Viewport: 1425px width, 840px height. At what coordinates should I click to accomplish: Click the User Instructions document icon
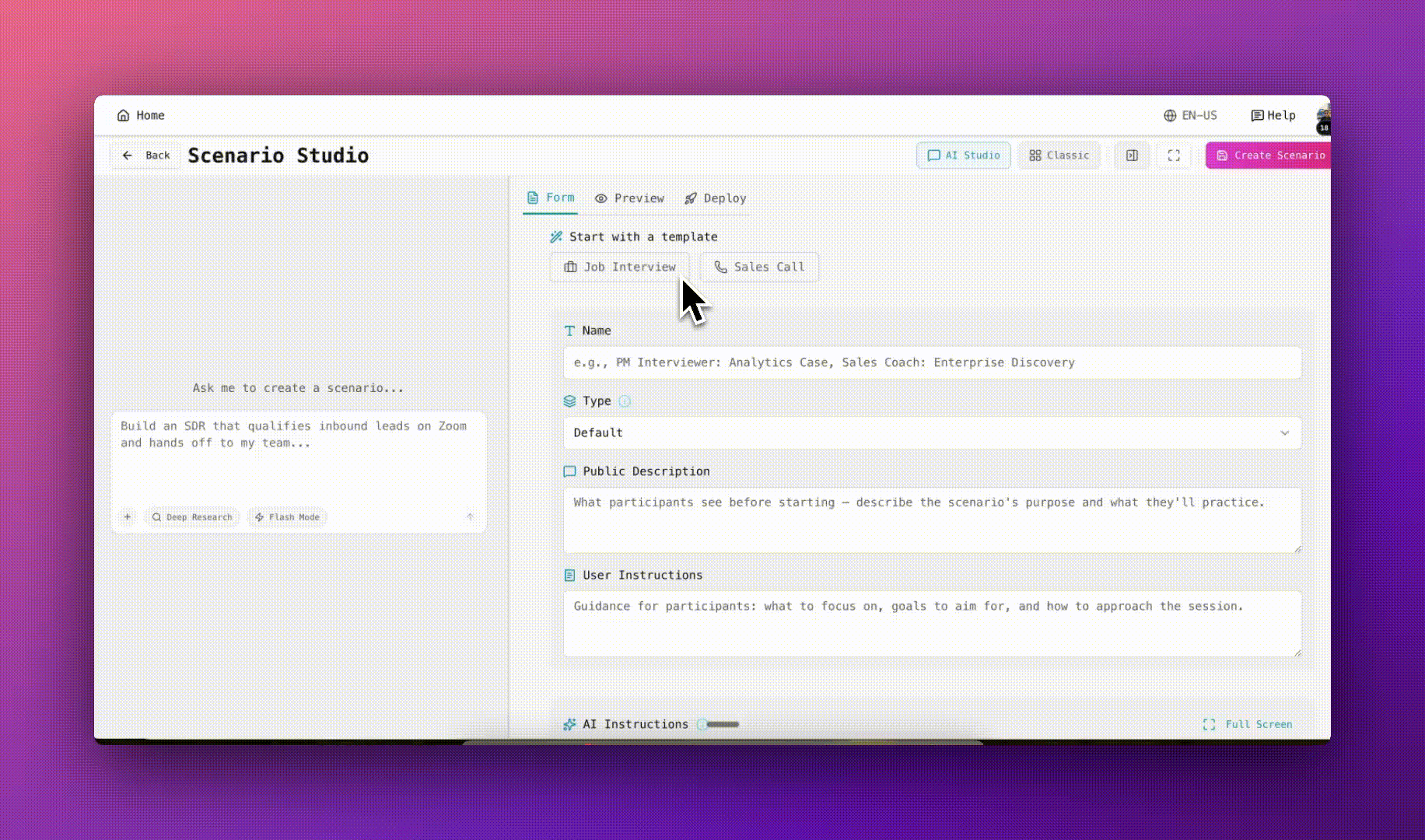click(x=569, y=576)
